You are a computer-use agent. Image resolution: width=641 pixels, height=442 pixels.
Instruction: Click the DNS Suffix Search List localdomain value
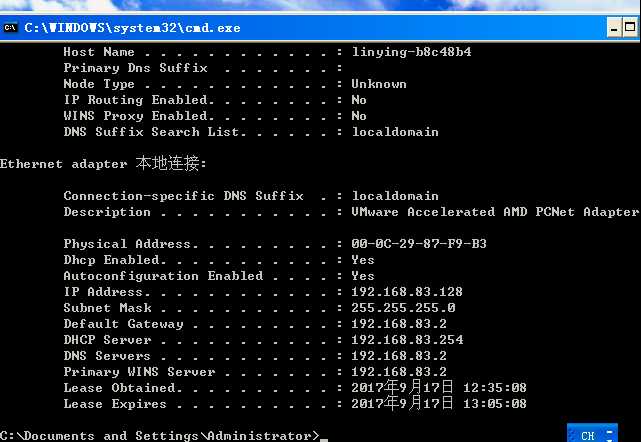395,132
